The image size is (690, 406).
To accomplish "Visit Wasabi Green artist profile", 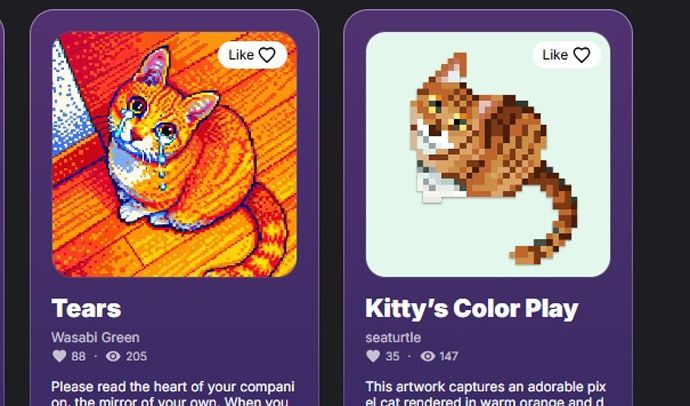I will click(95, 337).
